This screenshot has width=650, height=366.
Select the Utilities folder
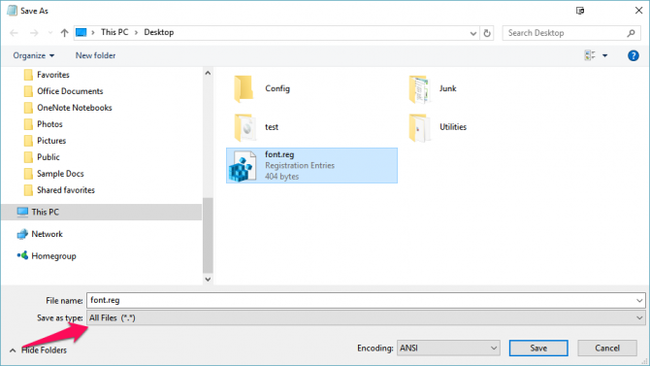click(x=438, y=127)
